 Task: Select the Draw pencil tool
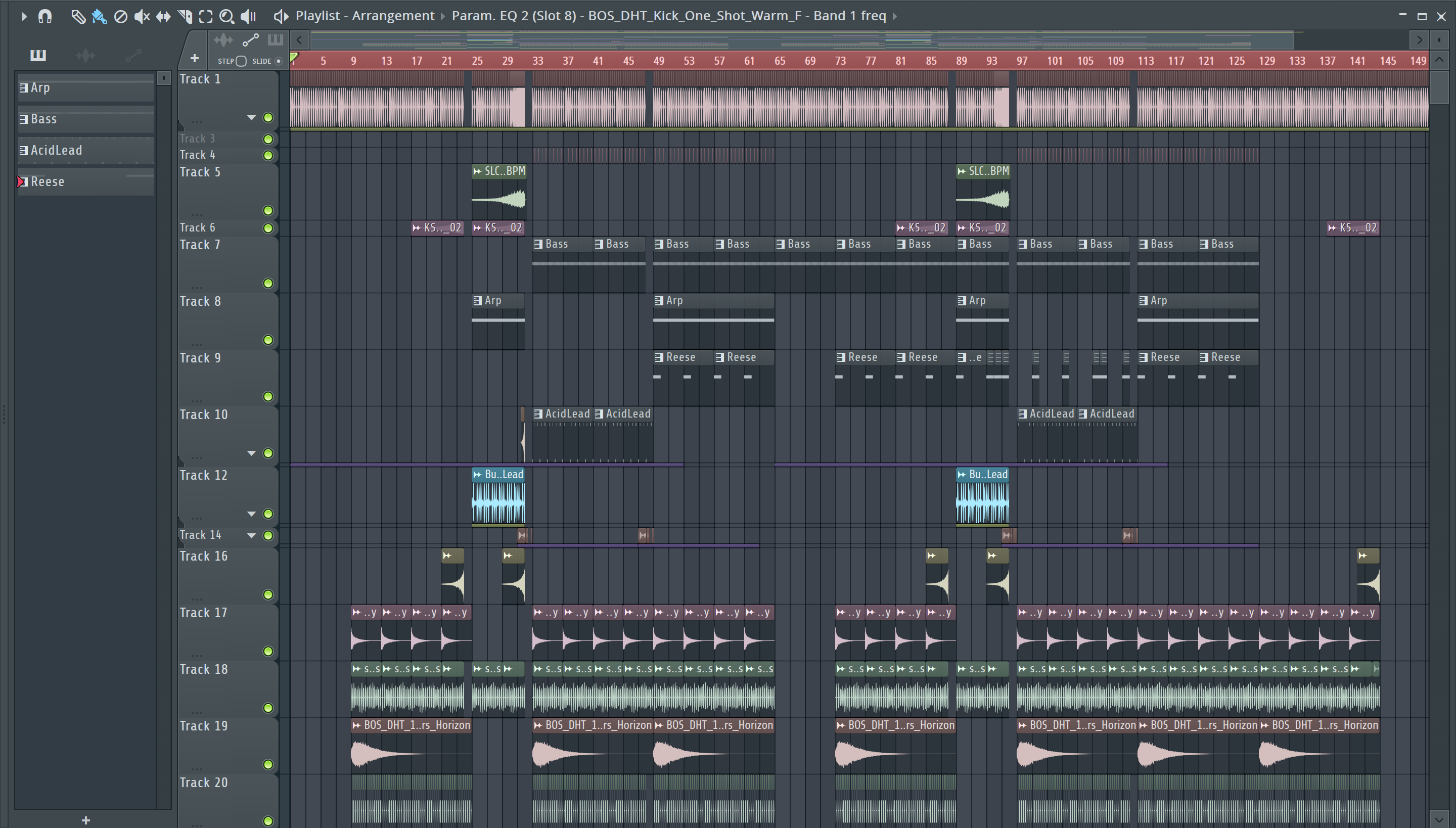click(78, 17)
